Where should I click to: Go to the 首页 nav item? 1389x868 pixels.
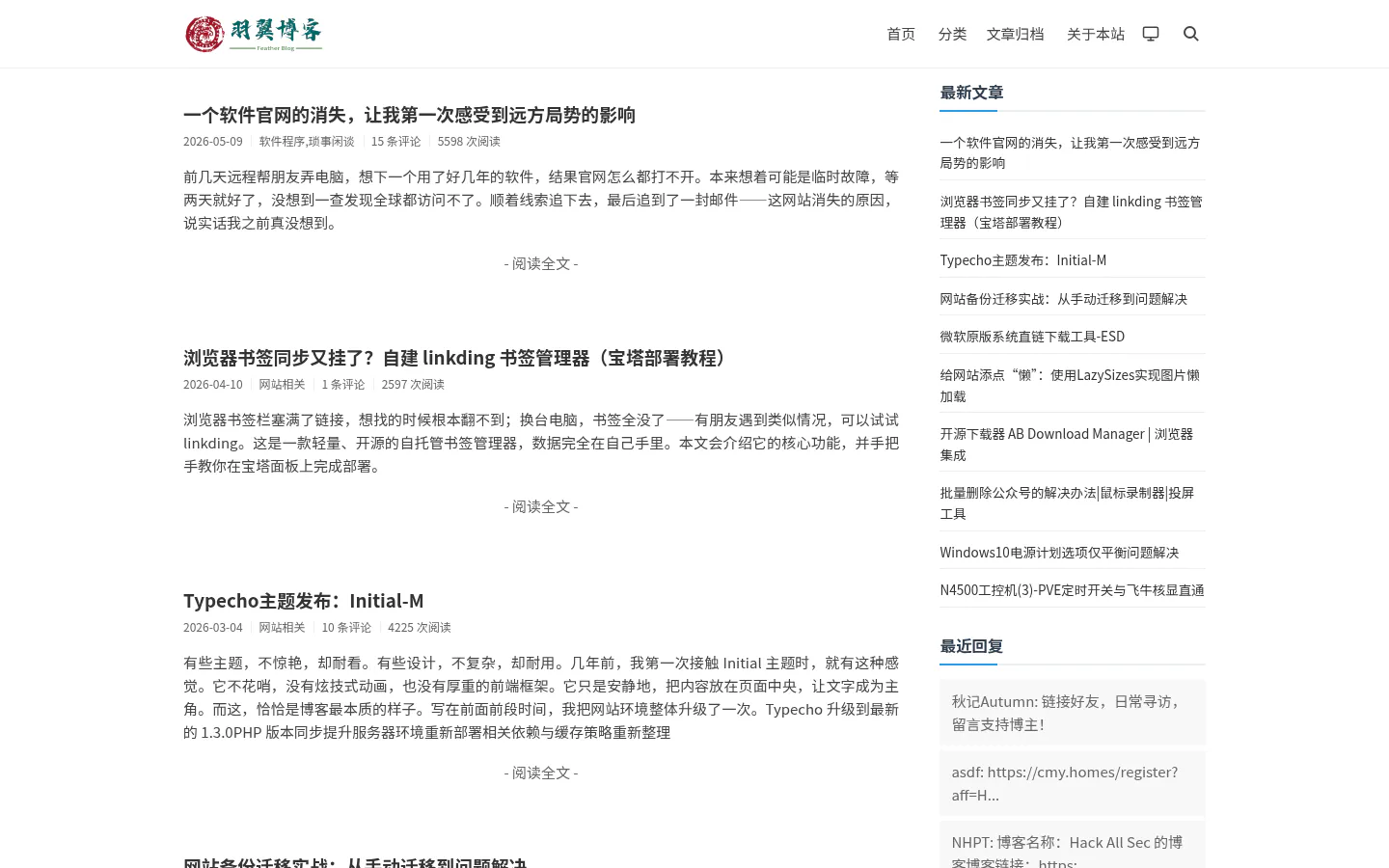click(x=901, y=34)
